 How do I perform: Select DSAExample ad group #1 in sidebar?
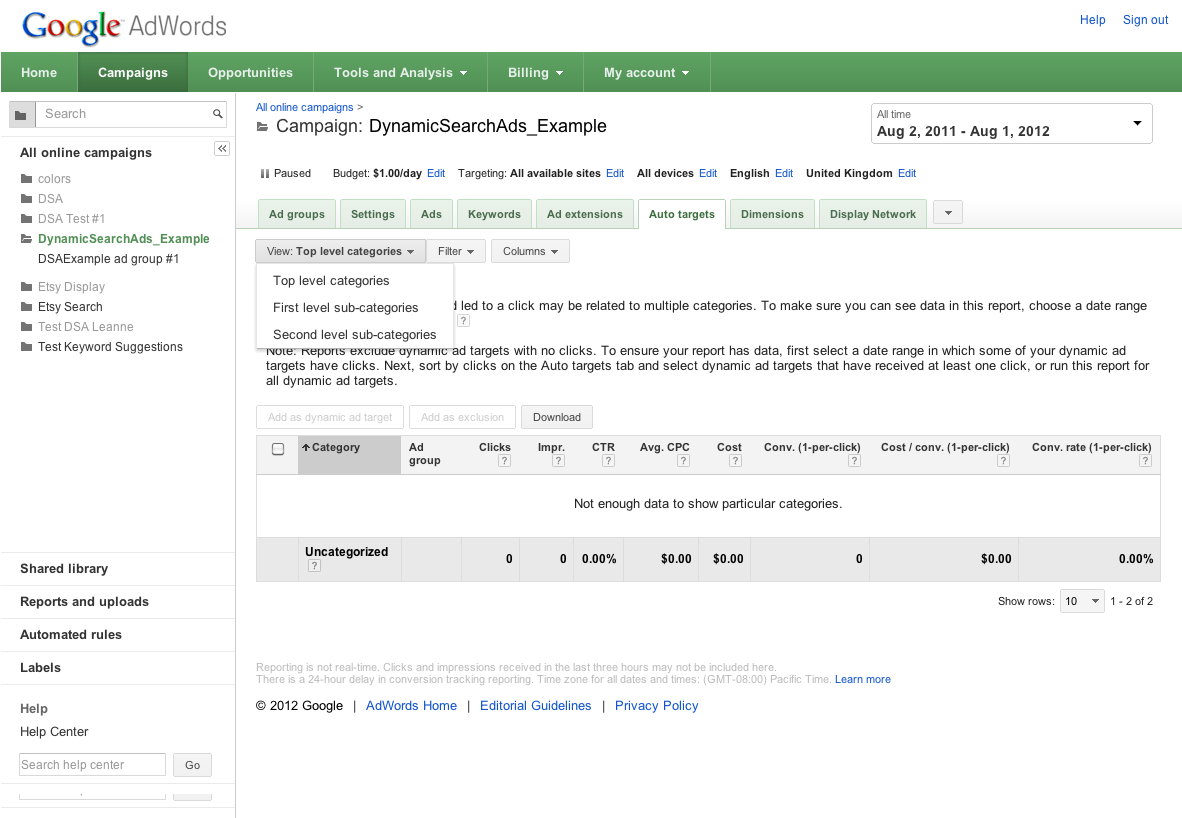[x=109, y=259]
